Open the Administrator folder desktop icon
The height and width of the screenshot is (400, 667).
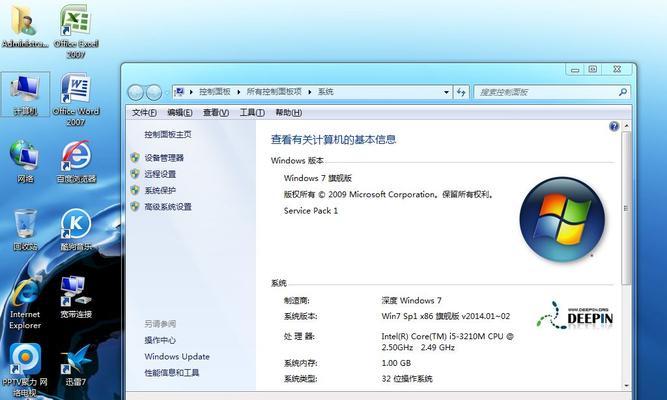[25, 26]
